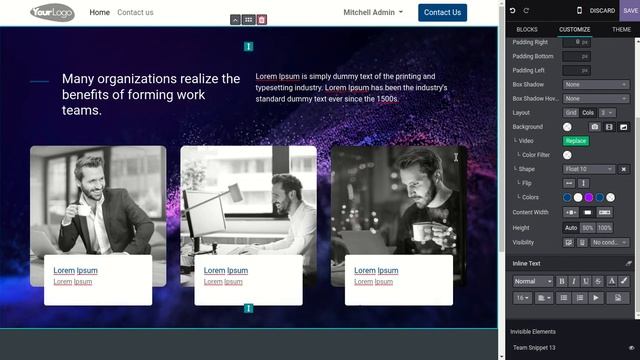Click the Contact Us button
Image resolution: width=640 pixels, height=360 pixels.
pos(442,12)
